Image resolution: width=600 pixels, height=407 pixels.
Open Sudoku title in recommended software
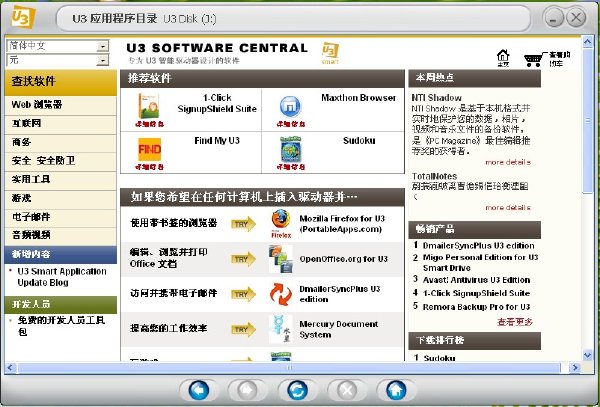359,141
